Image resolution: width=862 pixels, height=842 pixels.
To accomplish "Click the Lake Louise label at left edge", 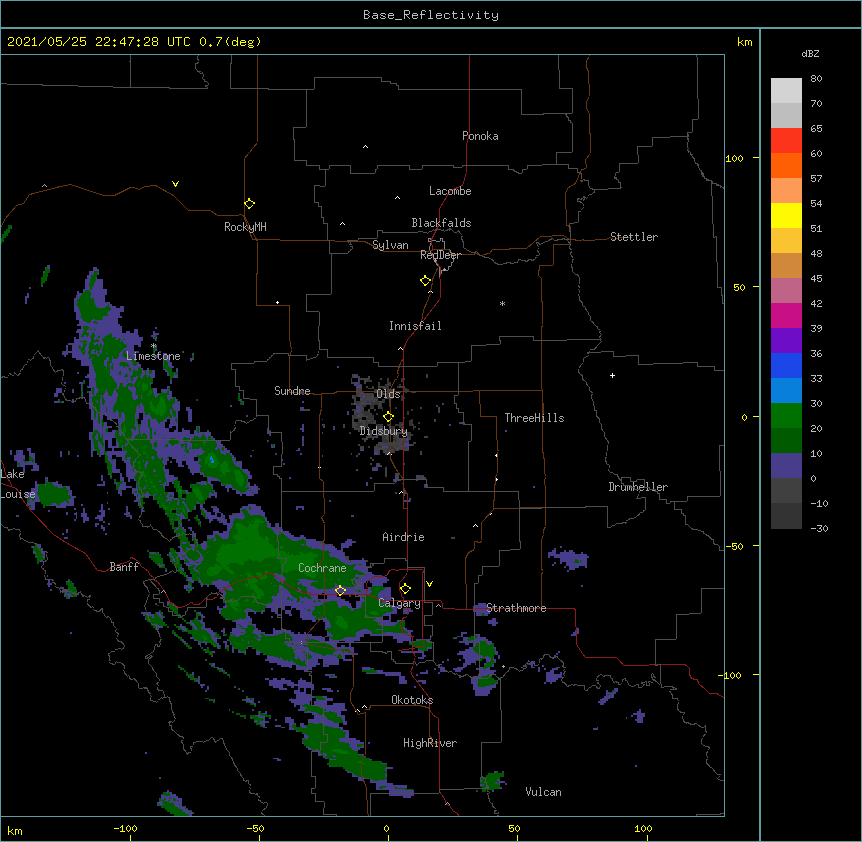I will click(x=17, y=484).
